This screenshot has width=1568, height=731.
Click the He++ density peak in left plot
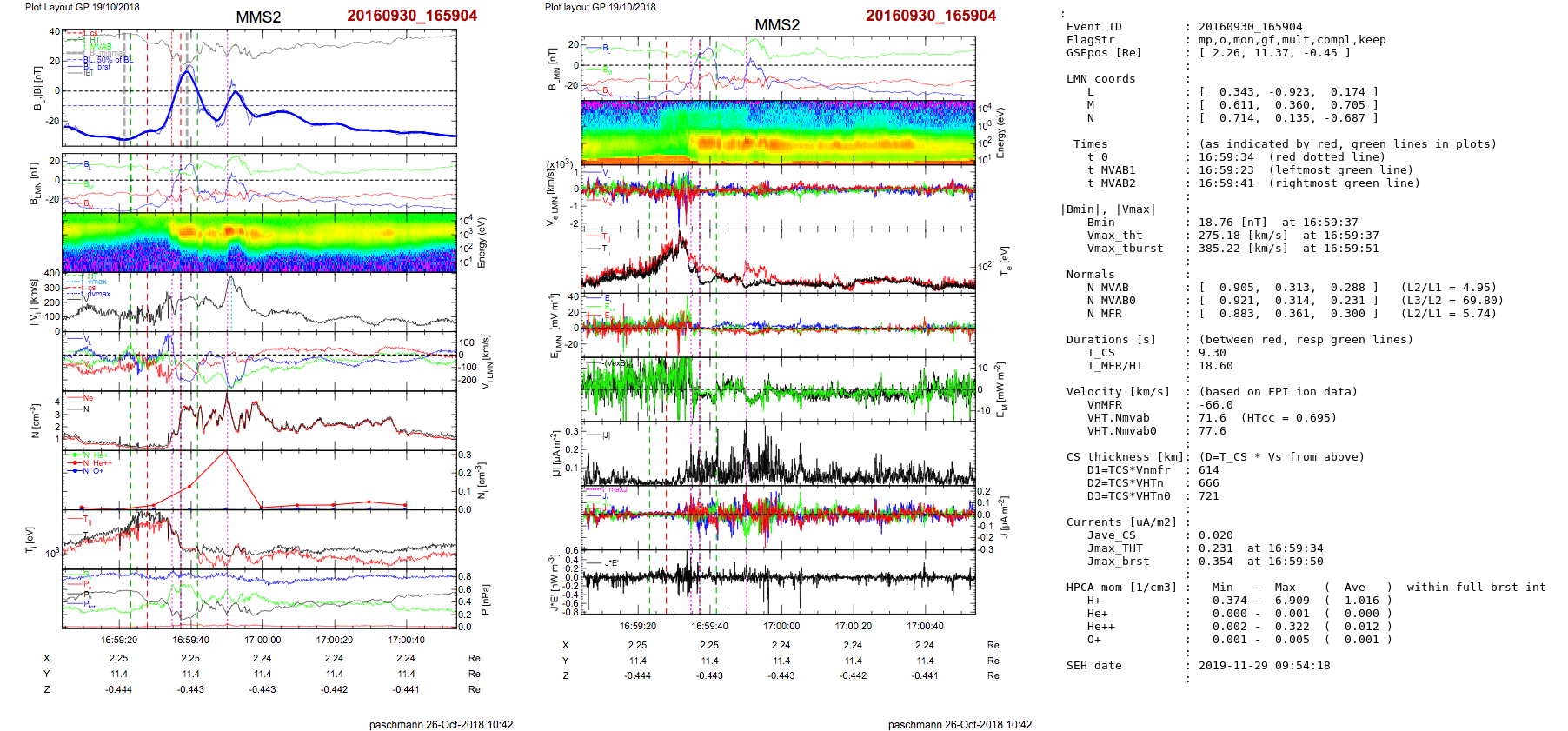click(226, 451)
